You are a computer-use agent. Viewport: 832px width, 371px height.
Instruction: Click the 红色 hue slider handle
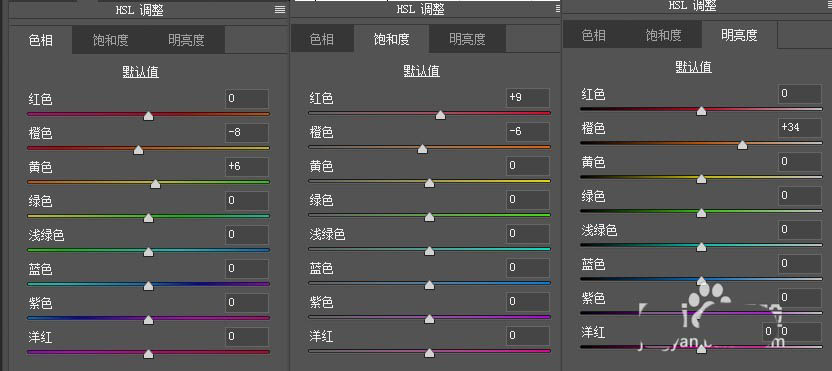(x=149, y=116)
